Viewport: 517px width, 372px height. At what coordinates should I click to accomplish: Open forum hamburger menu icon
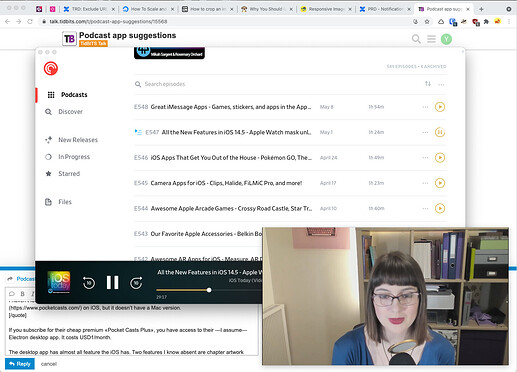pyautogui.click(x=431, y=39)
